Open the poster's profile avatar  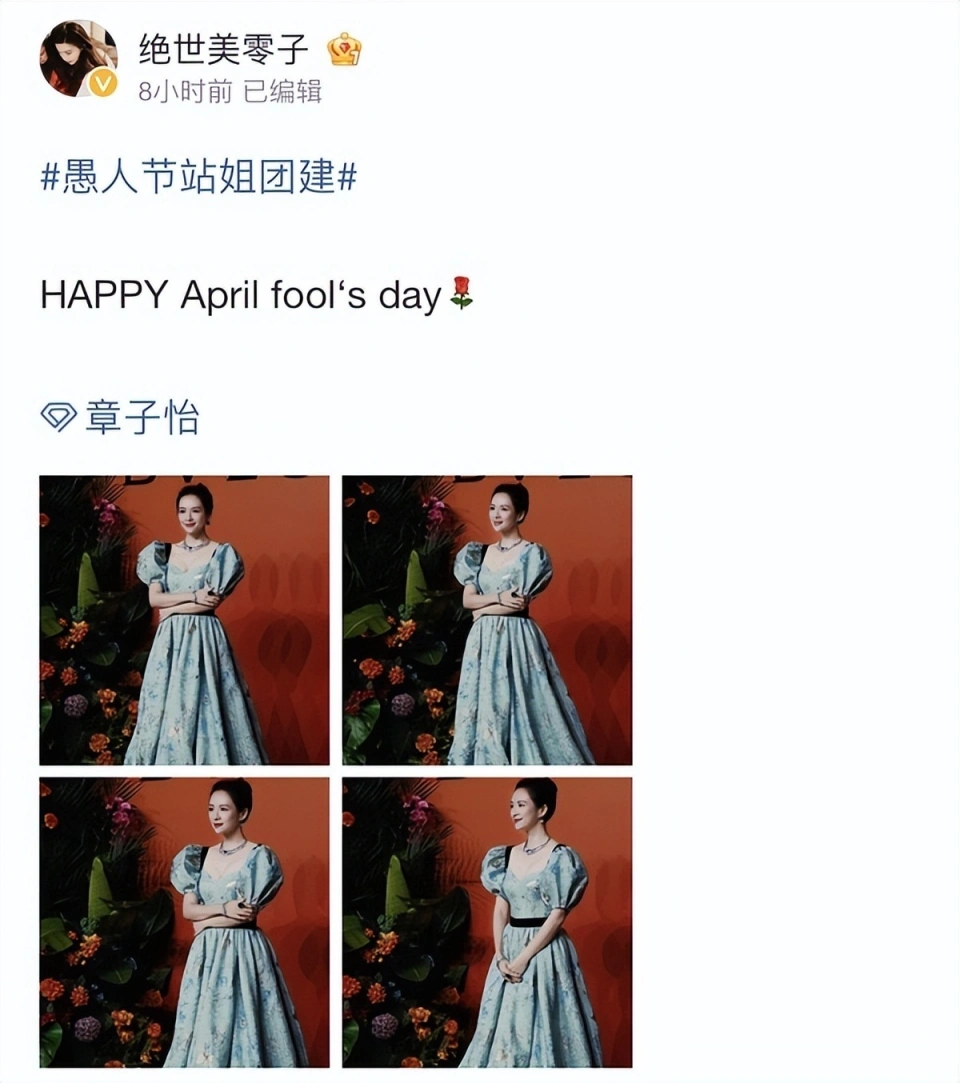click(x=78, y=58)
